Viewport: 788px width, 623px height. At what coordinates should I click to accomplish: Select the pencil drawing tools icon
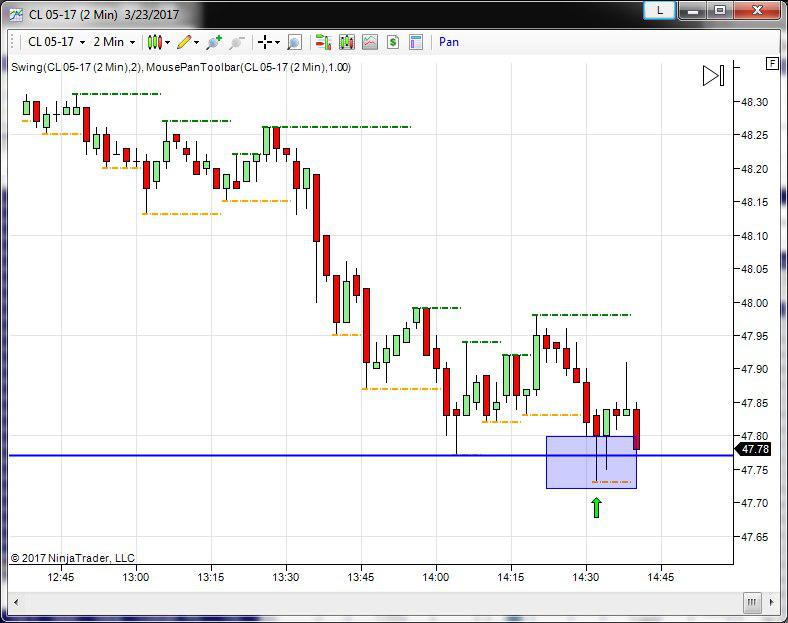(184, 42)
